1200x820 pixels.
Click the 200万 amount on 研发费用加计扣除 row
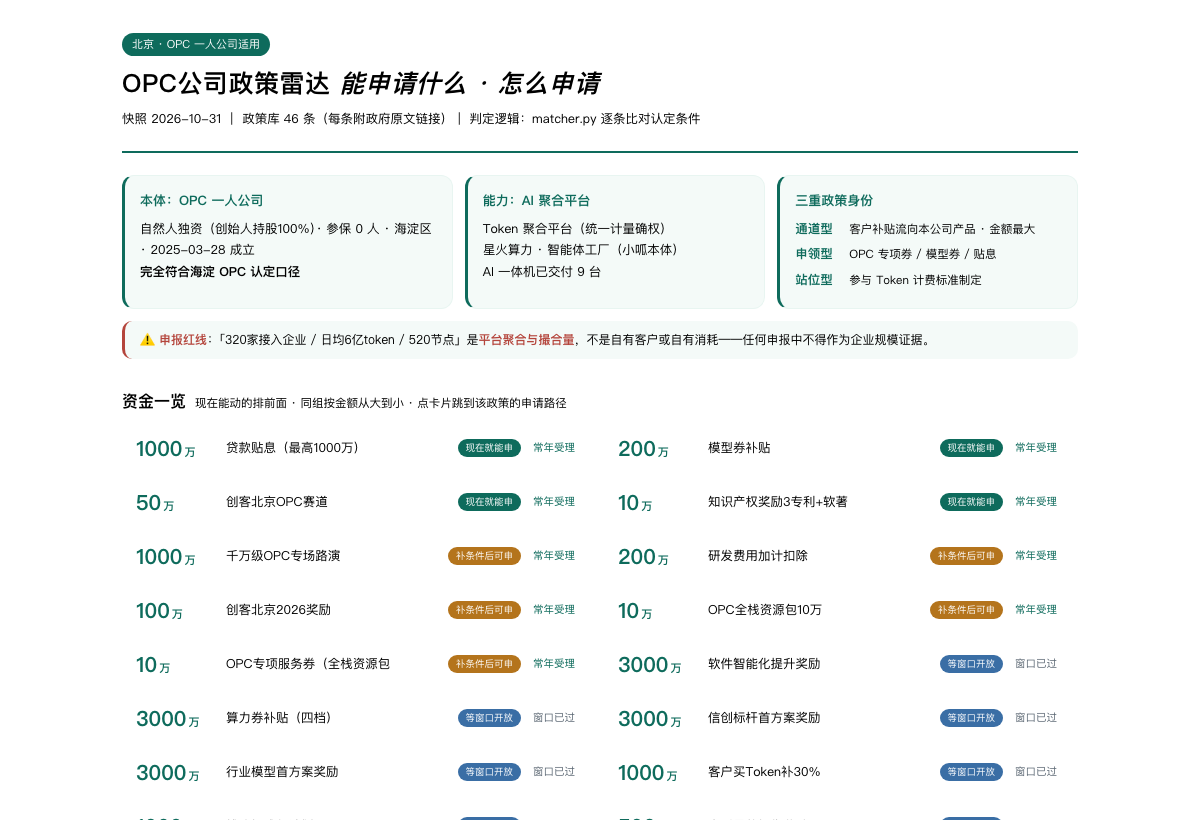pos(643,557)
